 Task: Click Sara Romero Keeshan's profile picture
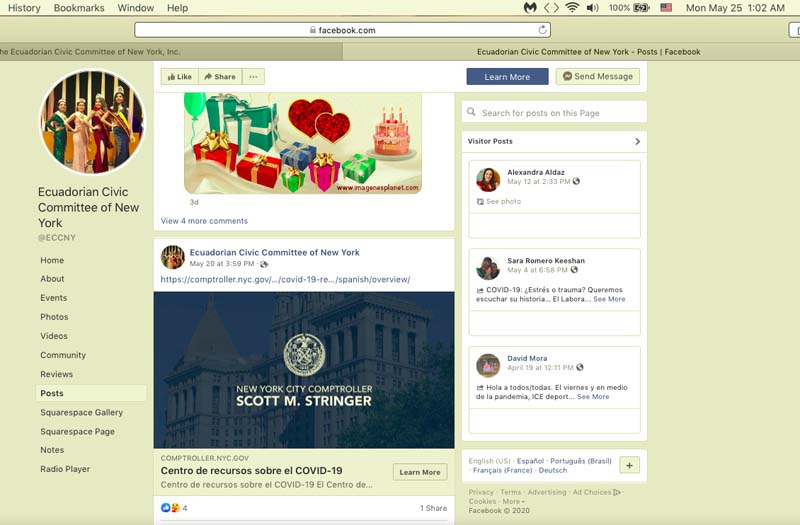488,268
